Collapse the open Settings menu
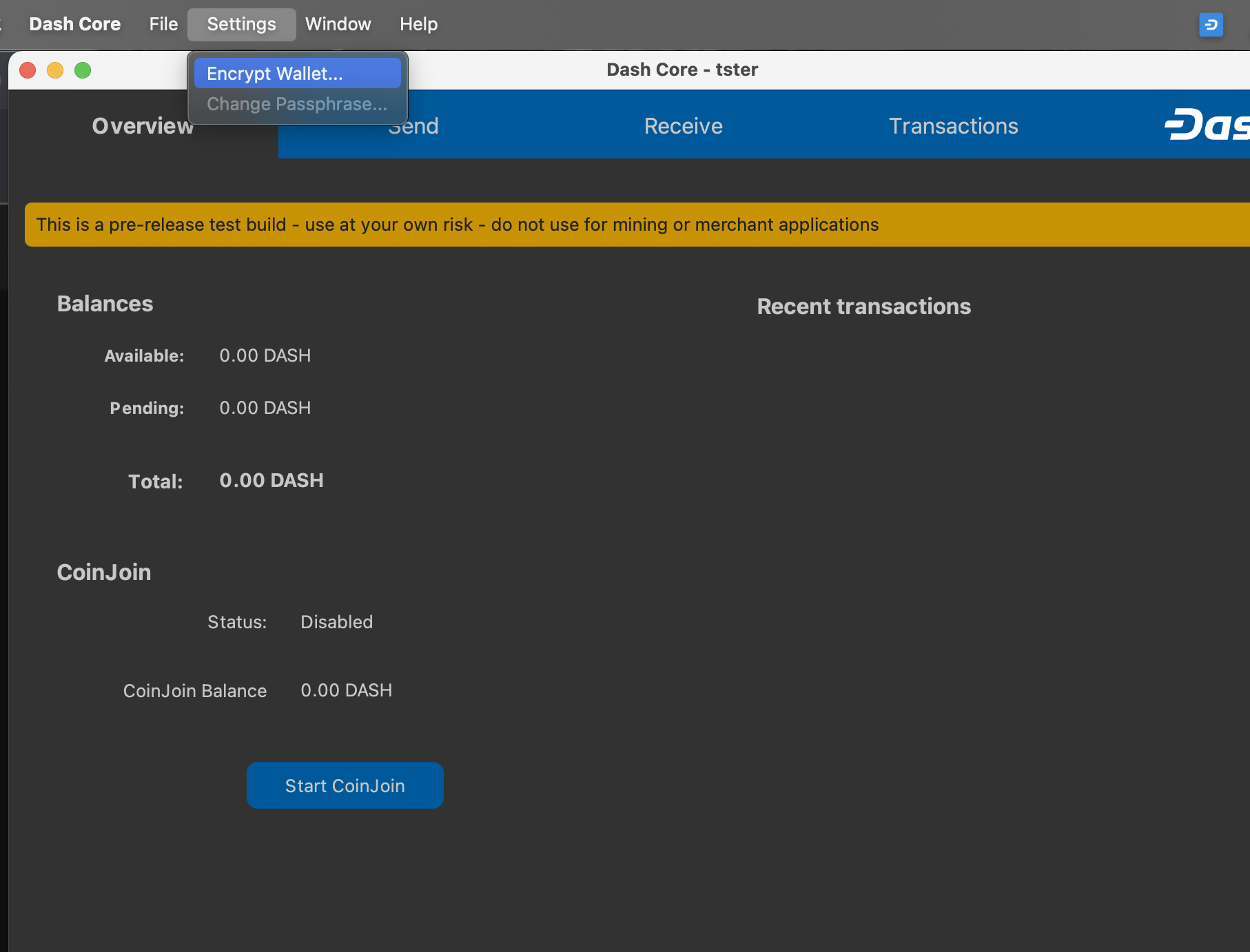This screenshot has width=1250, height=952. (x=241, y=24)
